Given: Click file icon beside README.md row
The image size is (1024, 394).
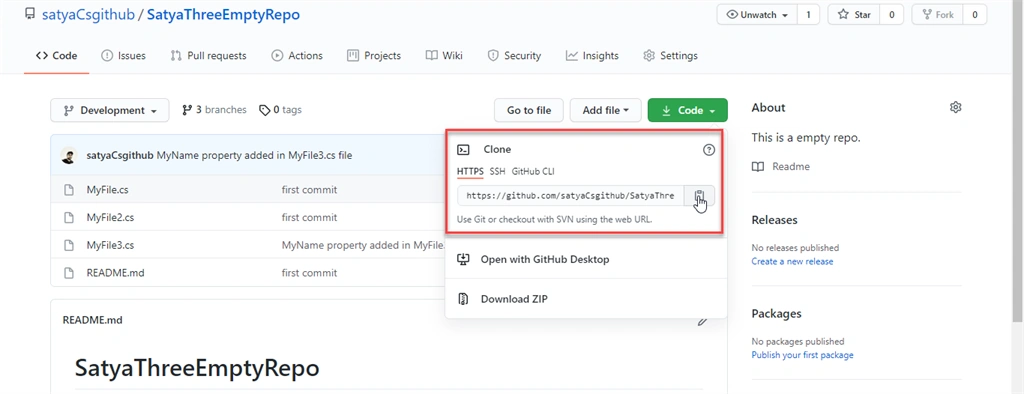Looking at the screenshot, I should 69,273.
